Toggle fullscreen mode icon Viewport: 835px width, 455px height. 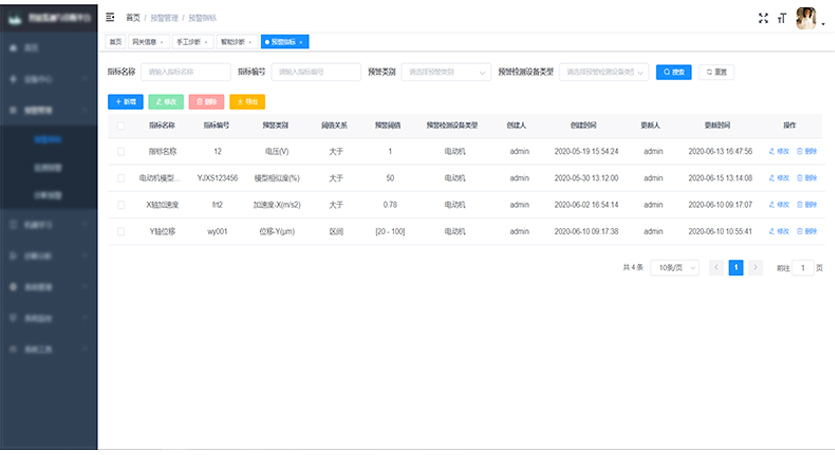click(763, 18)
